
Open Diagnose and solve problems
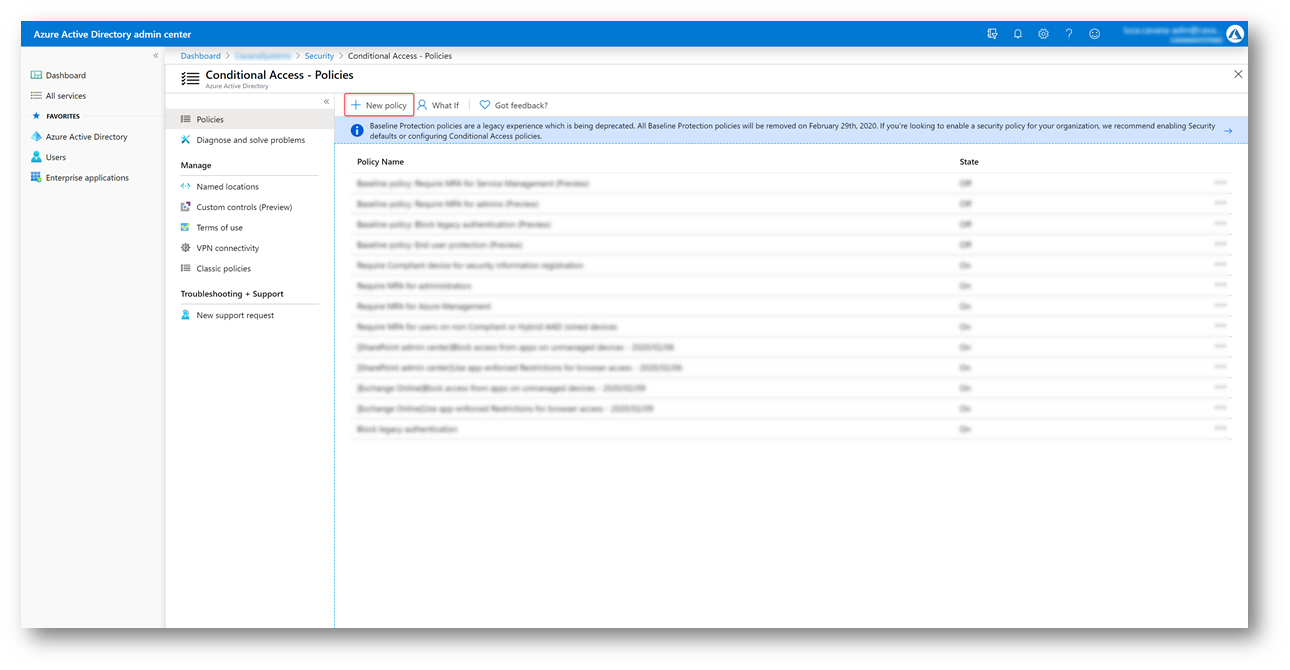pyautogui.click(x=250, y=140)
